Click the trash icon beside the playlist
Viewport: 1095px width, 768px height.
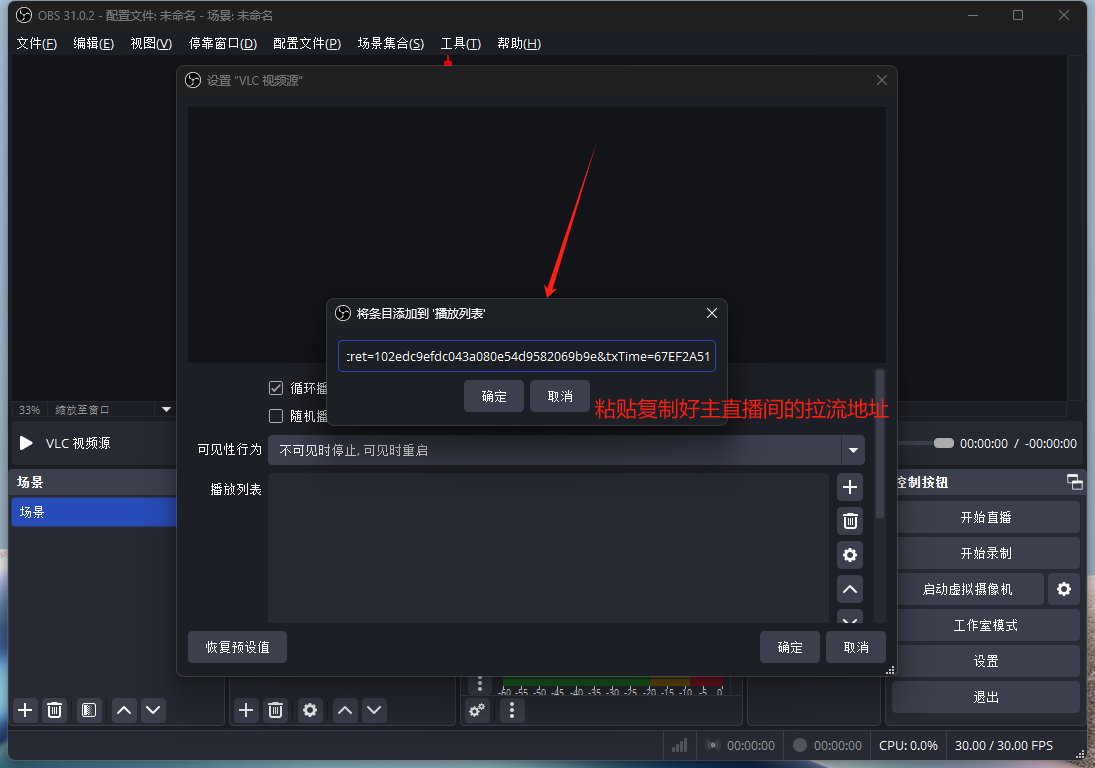(x=850, y=521)
